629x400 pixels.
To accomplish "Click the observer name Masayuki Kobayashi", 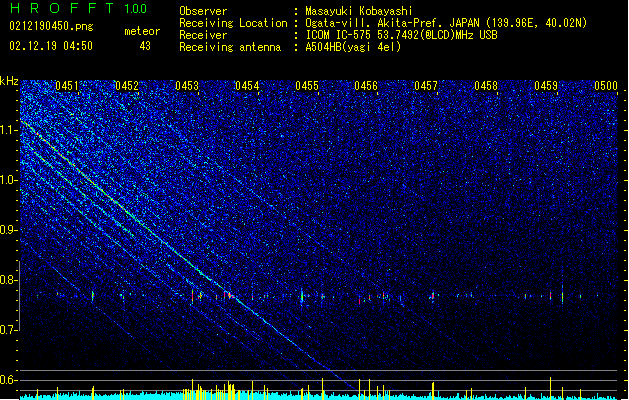I will pos(359,11).
